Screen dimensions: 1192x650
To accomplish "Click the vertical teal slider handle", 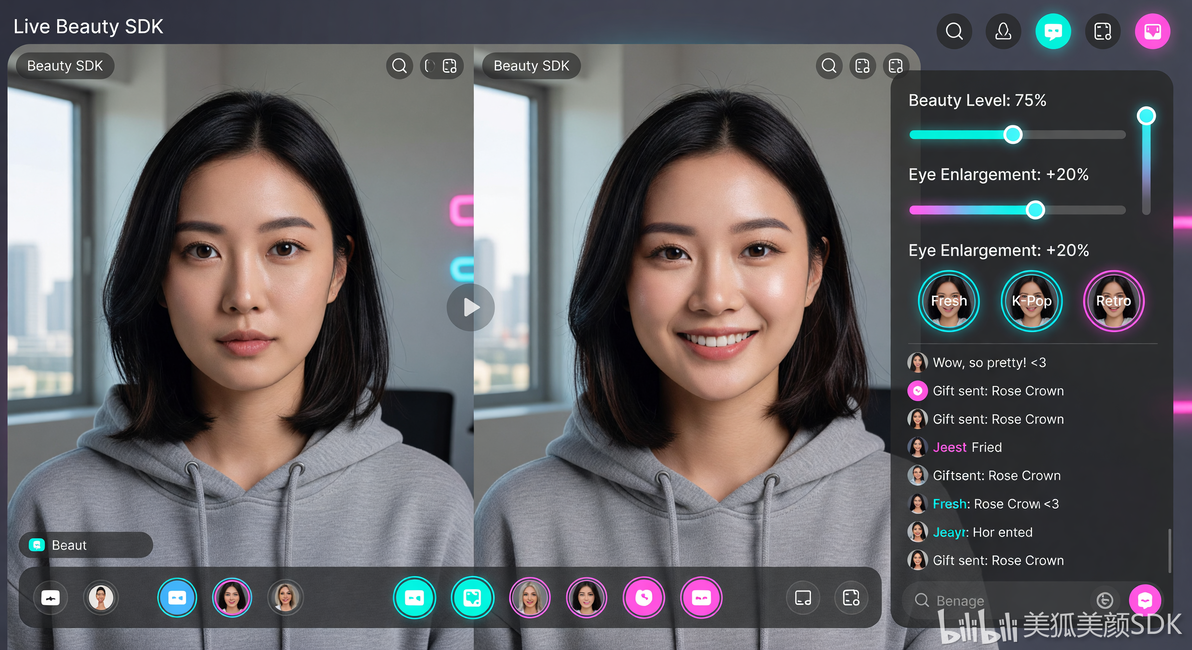I will (x=1146, y=116).
